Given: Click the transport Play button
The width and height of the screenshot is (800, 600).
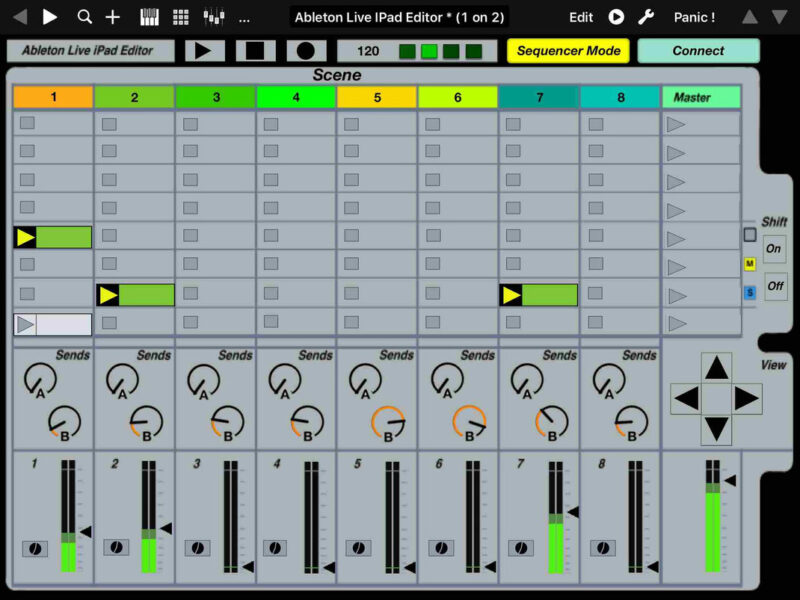Looking at the screenshot, I should [x=205, y=51].
